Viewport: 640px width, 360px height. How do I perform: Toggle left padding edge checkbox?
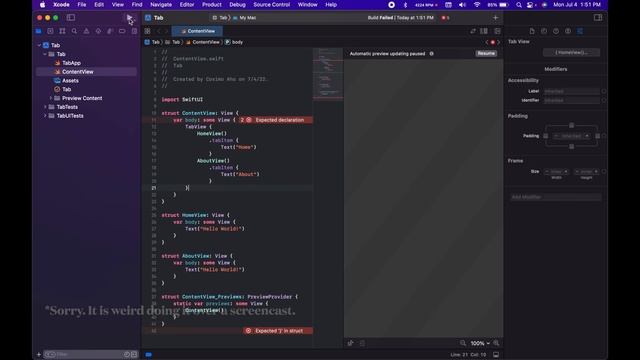[546, 136]
